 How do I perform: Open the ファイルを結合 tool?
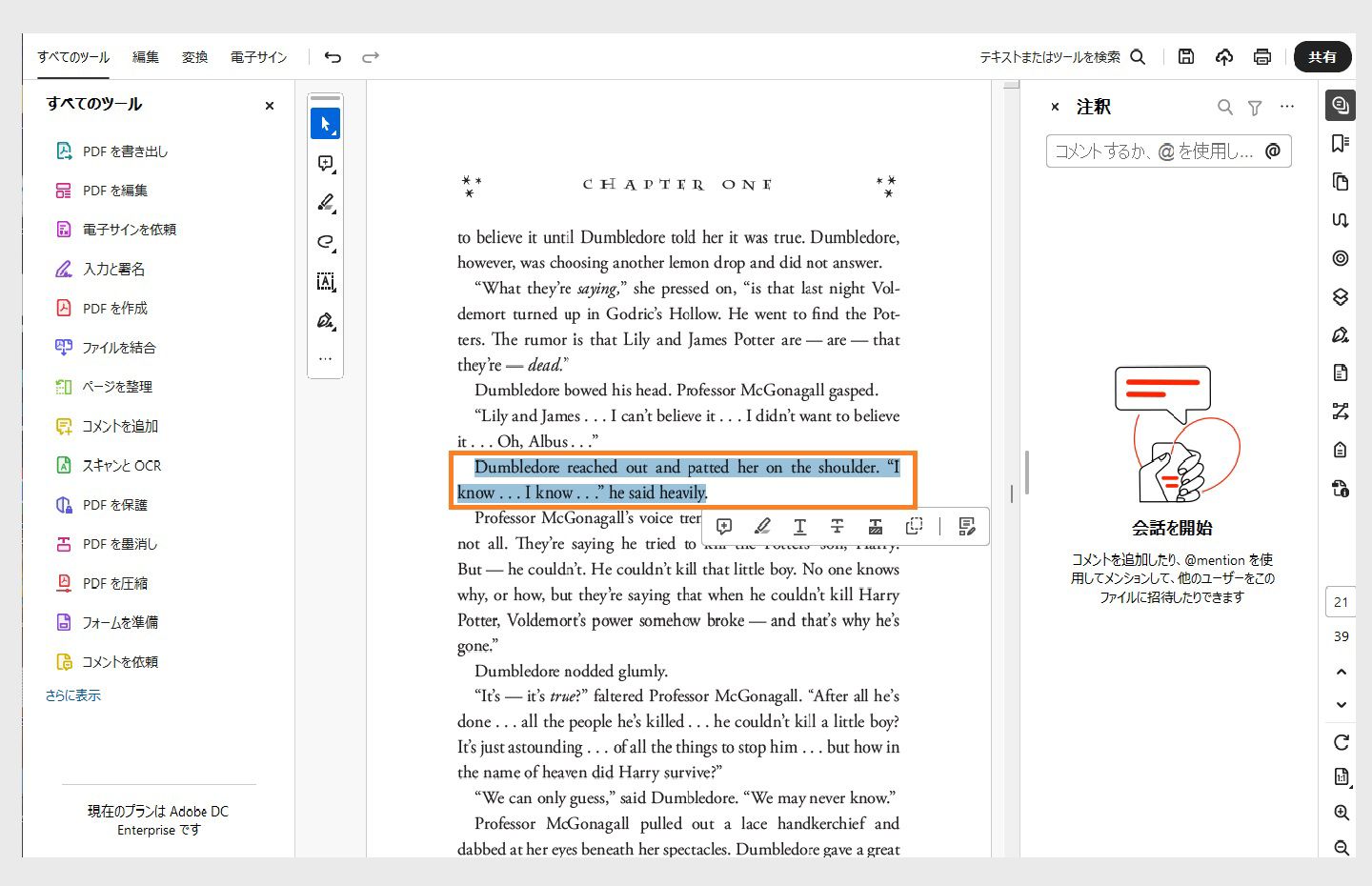[105, 348]
